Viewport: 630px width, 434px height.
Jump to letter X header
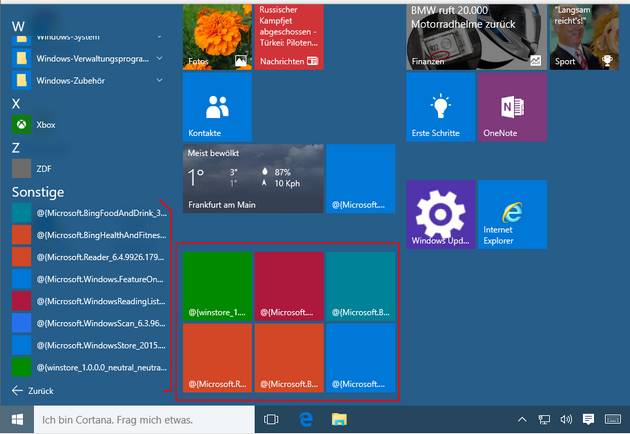pyautogui.click(x=16, y=104)
